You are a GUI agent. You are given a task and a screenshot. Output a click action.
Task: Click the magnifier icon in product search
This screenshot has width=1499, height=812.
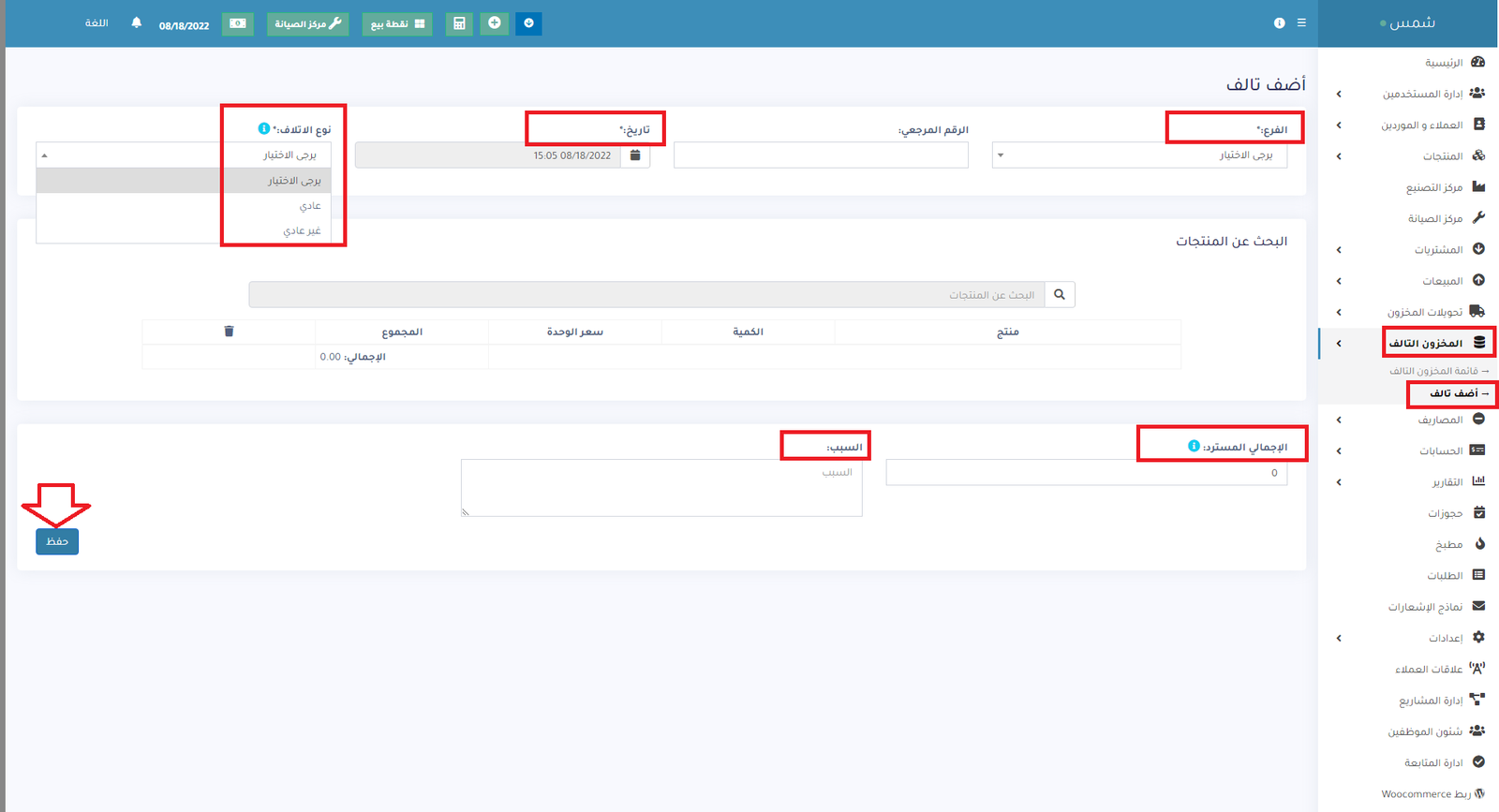click(x=1060, y=295)
